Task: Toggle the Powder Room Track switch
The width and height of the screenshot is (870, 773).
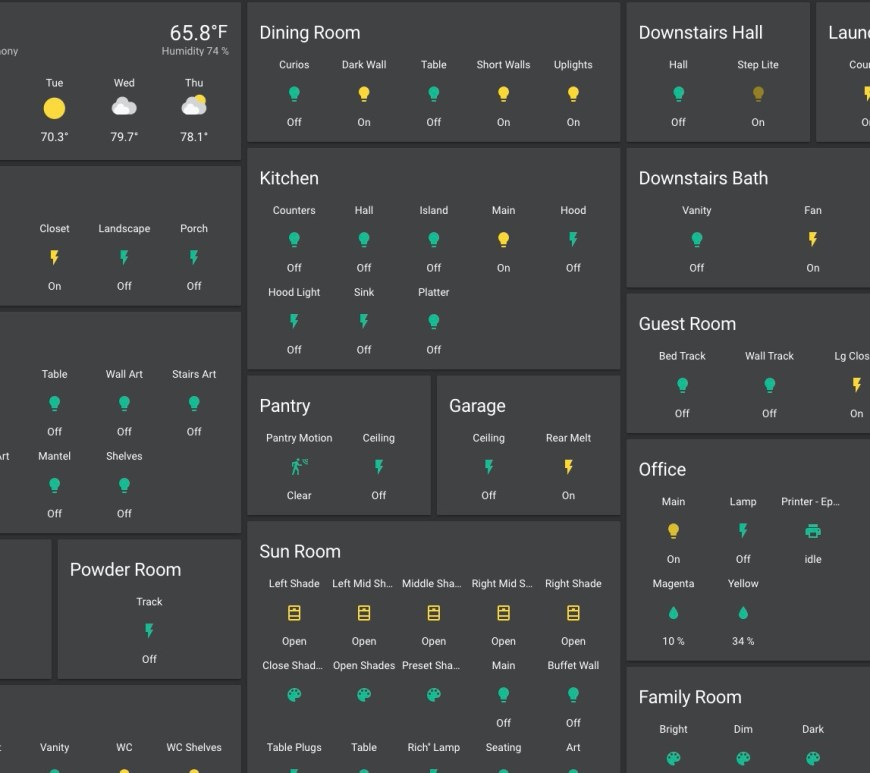Action: (x=149, y=630)
